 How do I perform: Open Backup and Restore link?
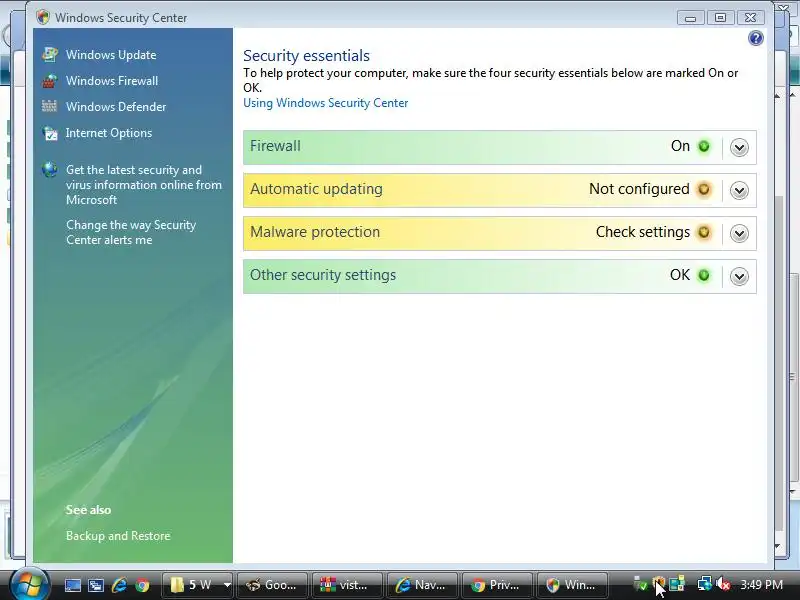click(118, 536)
